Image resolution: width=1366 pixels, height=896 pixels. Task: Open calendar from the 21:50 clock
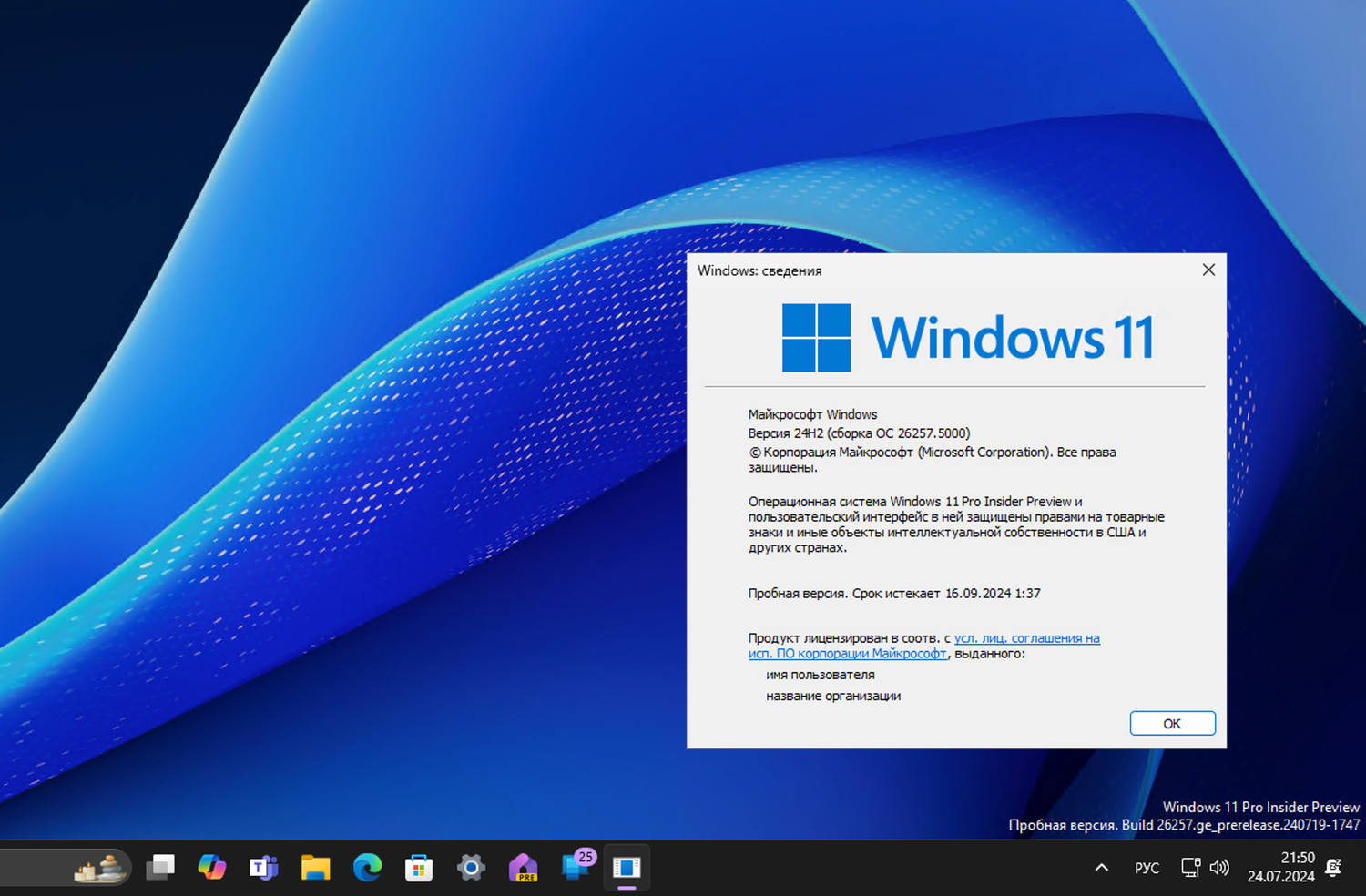pos(1280,867)
